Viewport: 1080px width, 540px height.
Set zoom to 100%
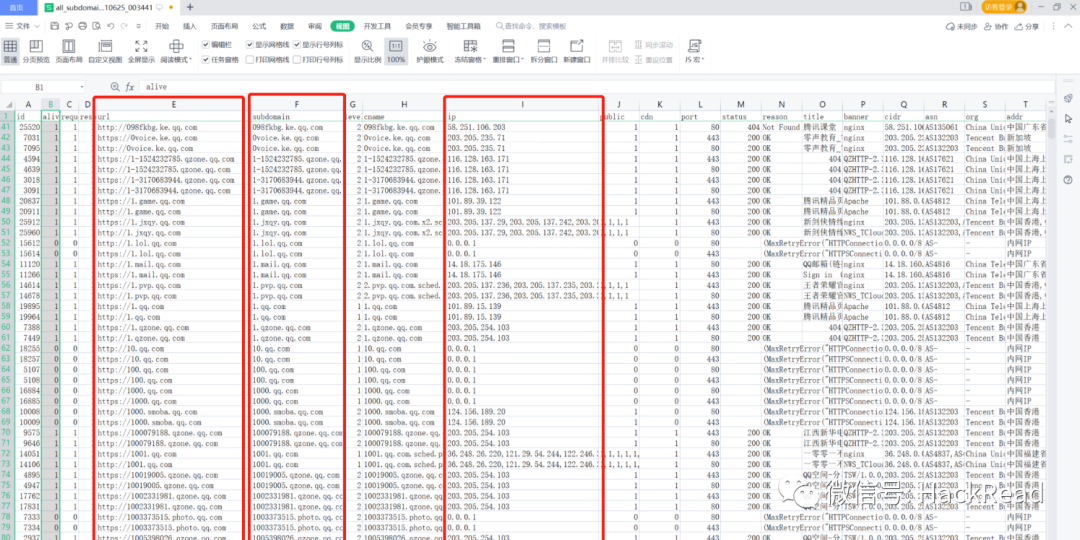pos(396,52)
